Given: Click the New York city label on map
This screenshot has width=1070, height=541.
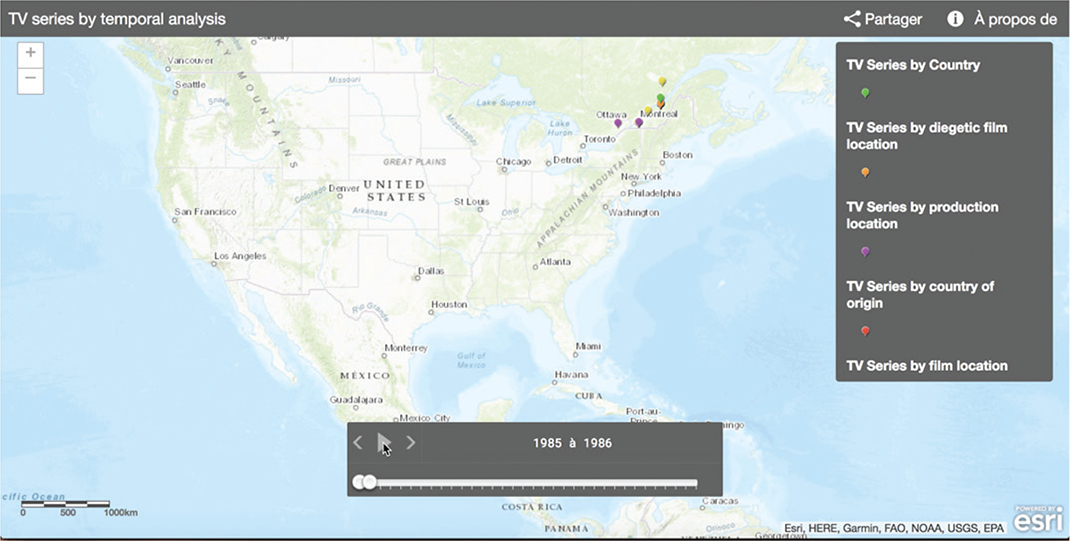Looking at the screenshot, I should pos(641,176).
